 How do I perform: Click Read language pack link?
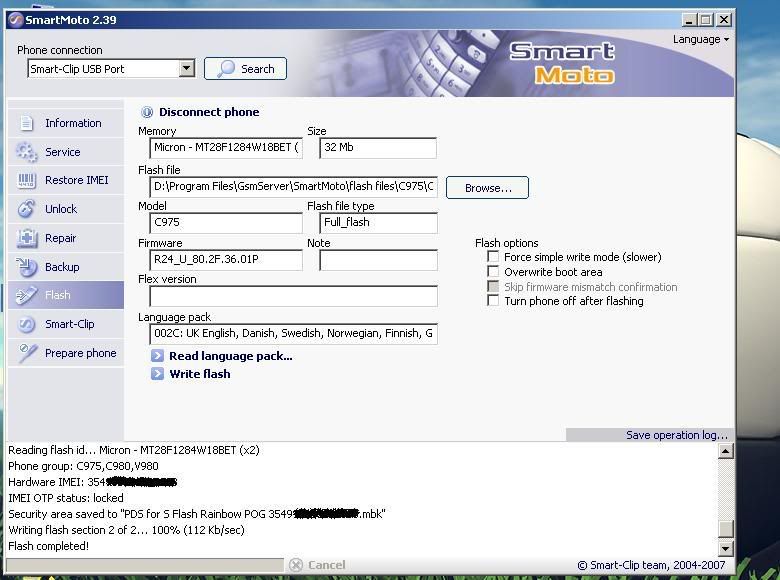tap(231, 356)
